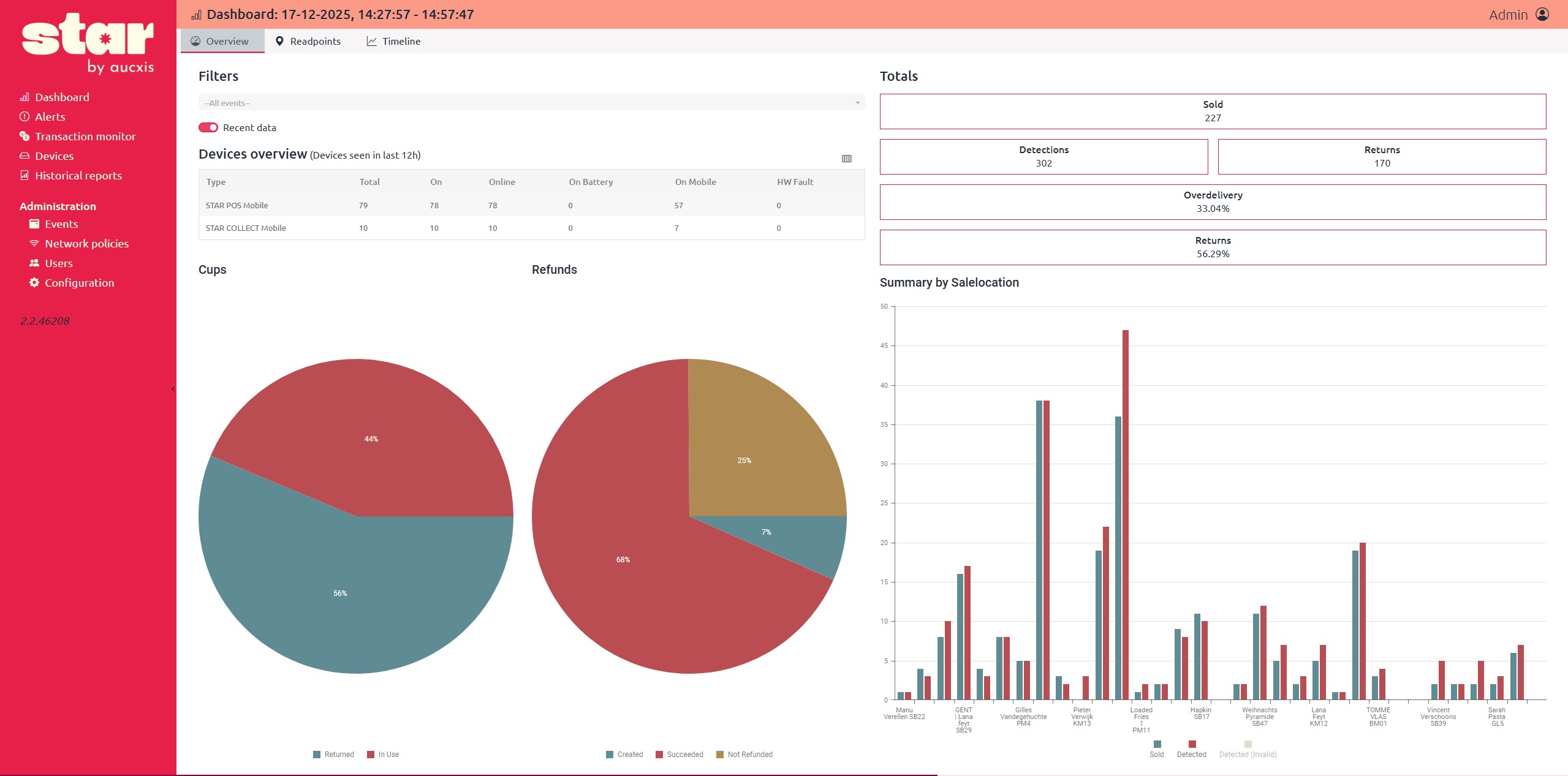The image size is (1568, 776).
Task: Go to Network policies administration
Action: tap(80, 243)
